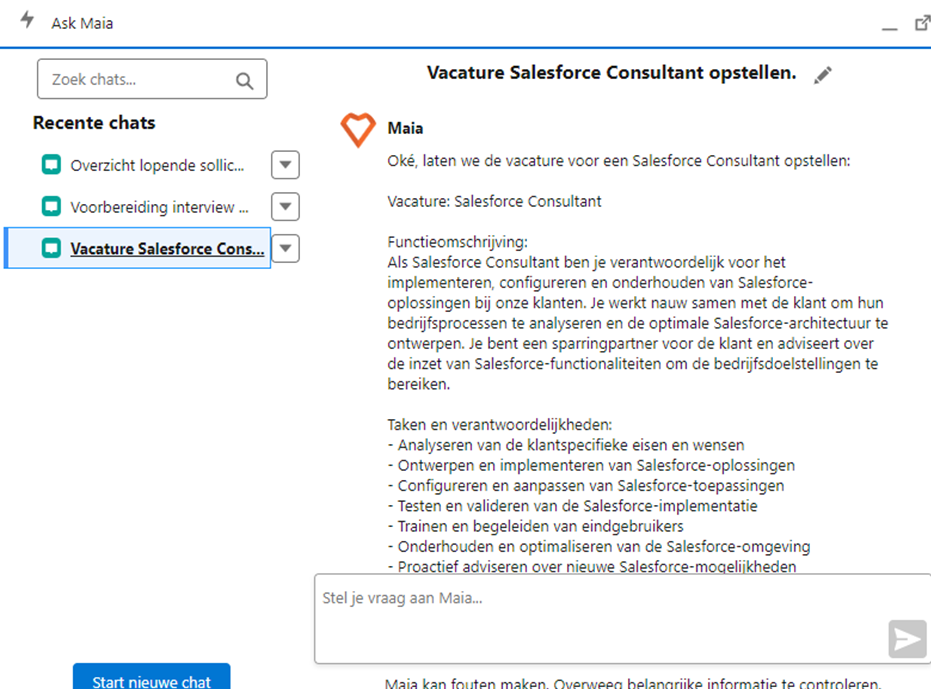Image resolution: width=931 pixels, height=689 pixels.
Task: Select the Vacature Salesforce Cons... chat
Action: pyautogui.click(x=168, y=248)
